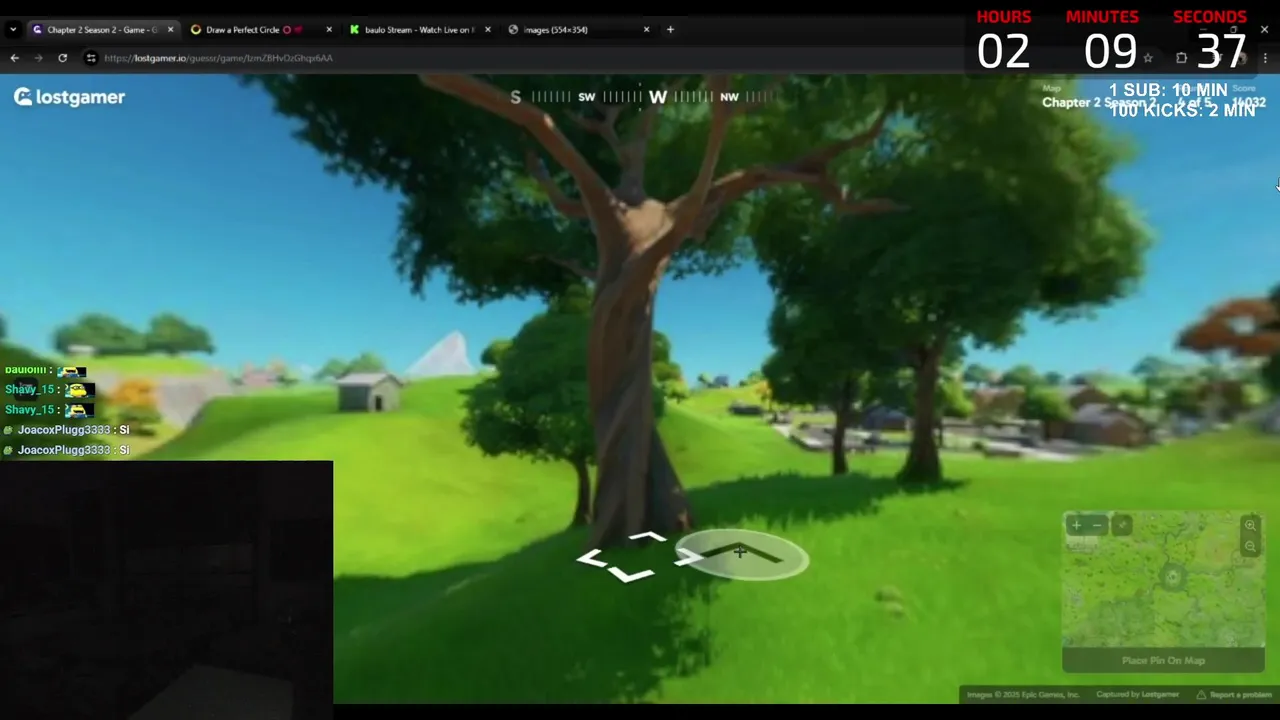Click Place Pin On Map button
Image resolution: width=1280 pixels, height=720 pixels.
(1163, 660)
